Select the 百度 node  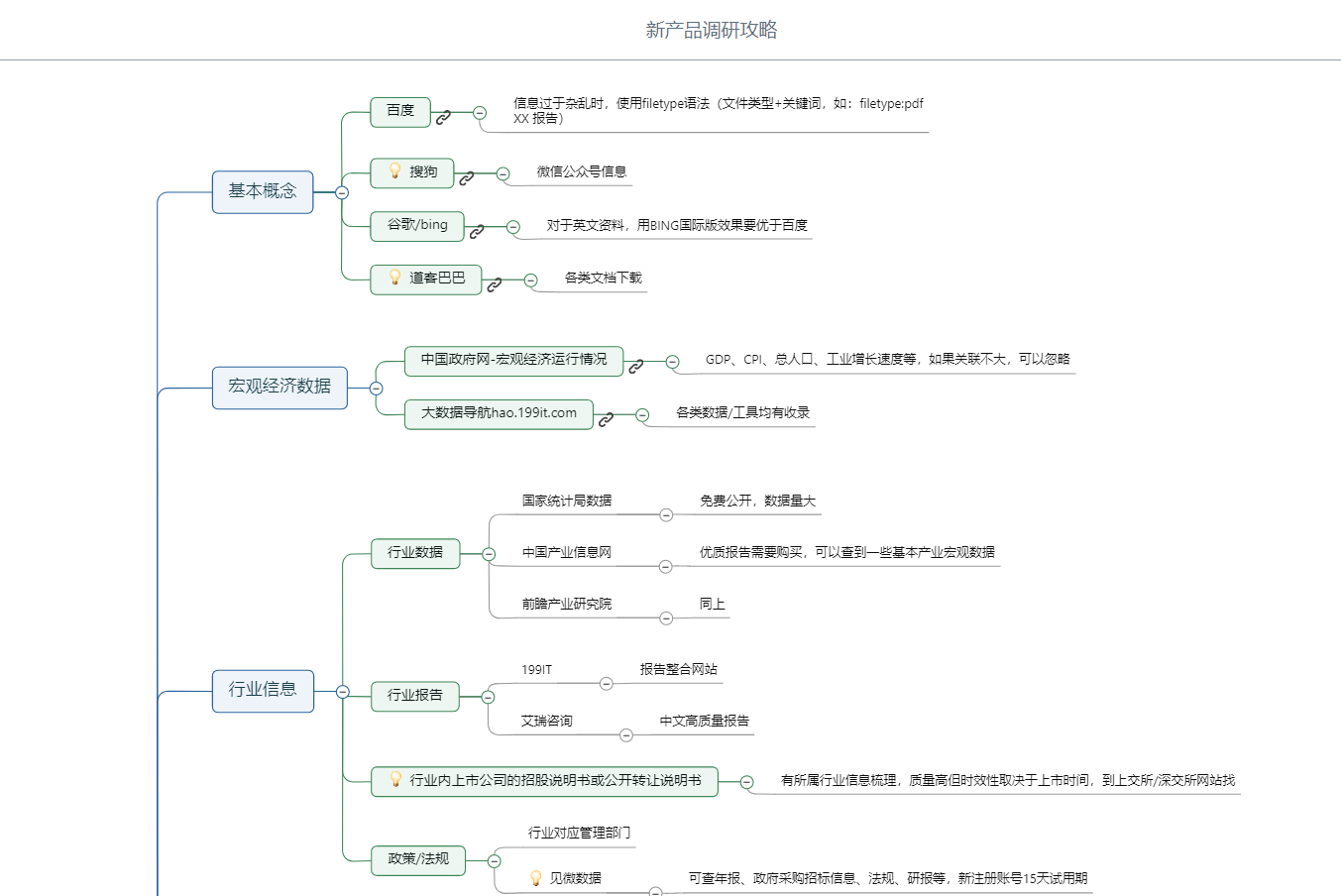[x=400, y=112]
